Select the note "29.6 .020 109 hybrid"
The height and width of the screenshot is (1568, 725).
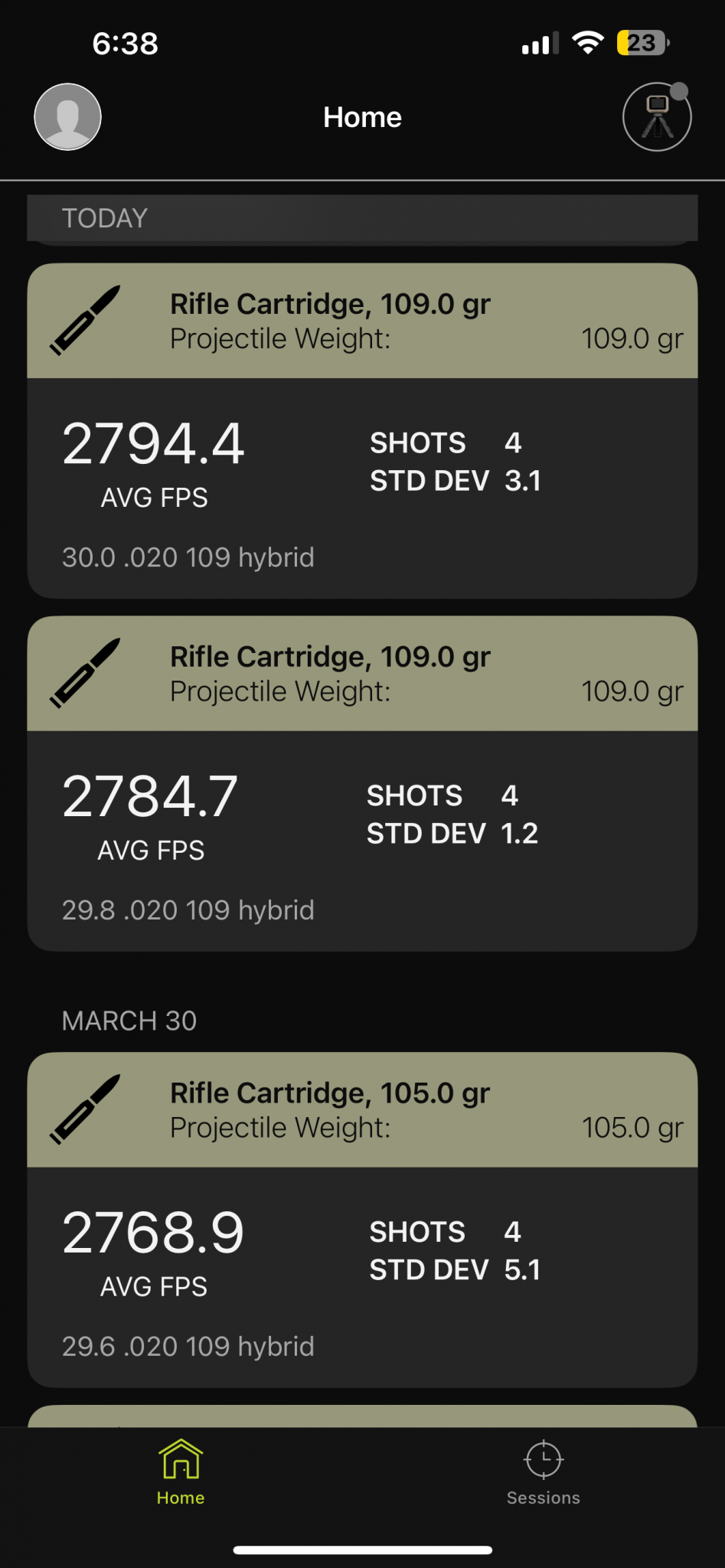tap(188, 1347)
